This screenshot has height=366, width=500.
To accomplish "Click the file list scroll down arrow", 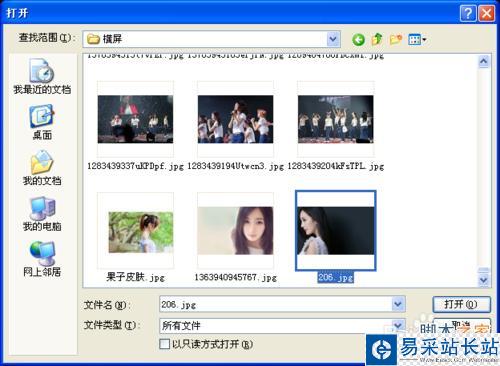I will (x=483, y=280).
